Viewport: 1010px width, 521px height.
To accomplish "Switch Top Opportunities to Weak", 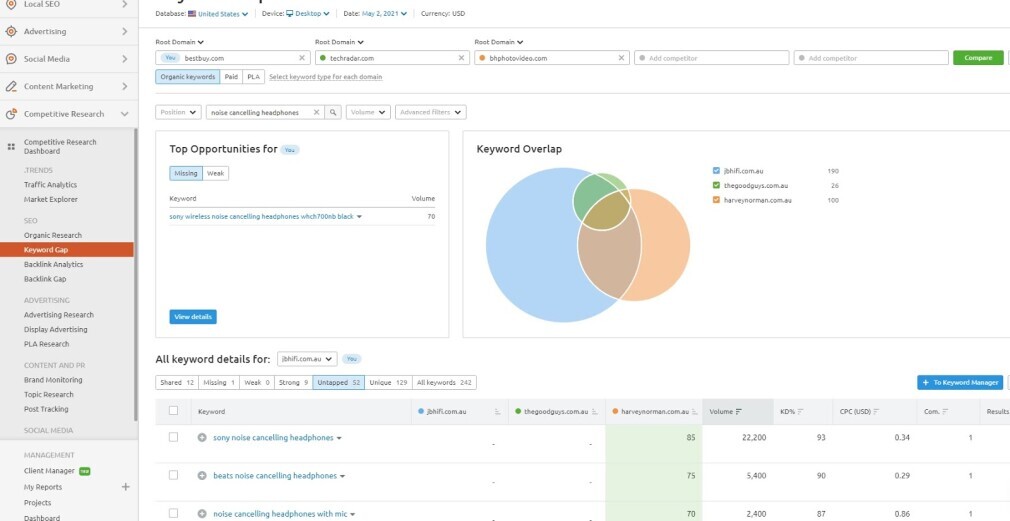I will point(216,173).
